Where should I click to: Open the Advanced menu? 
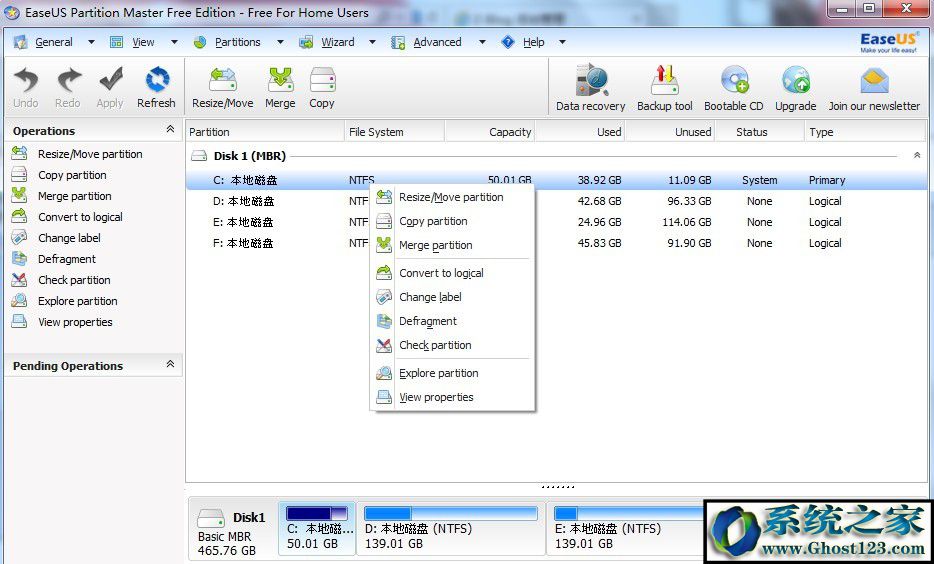[437, 42]
